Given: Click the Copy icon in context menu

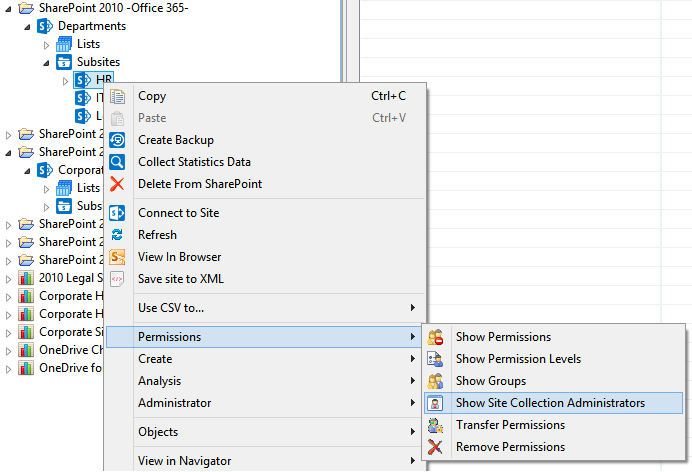Looking at the screenshot, I should coord(117,96).
